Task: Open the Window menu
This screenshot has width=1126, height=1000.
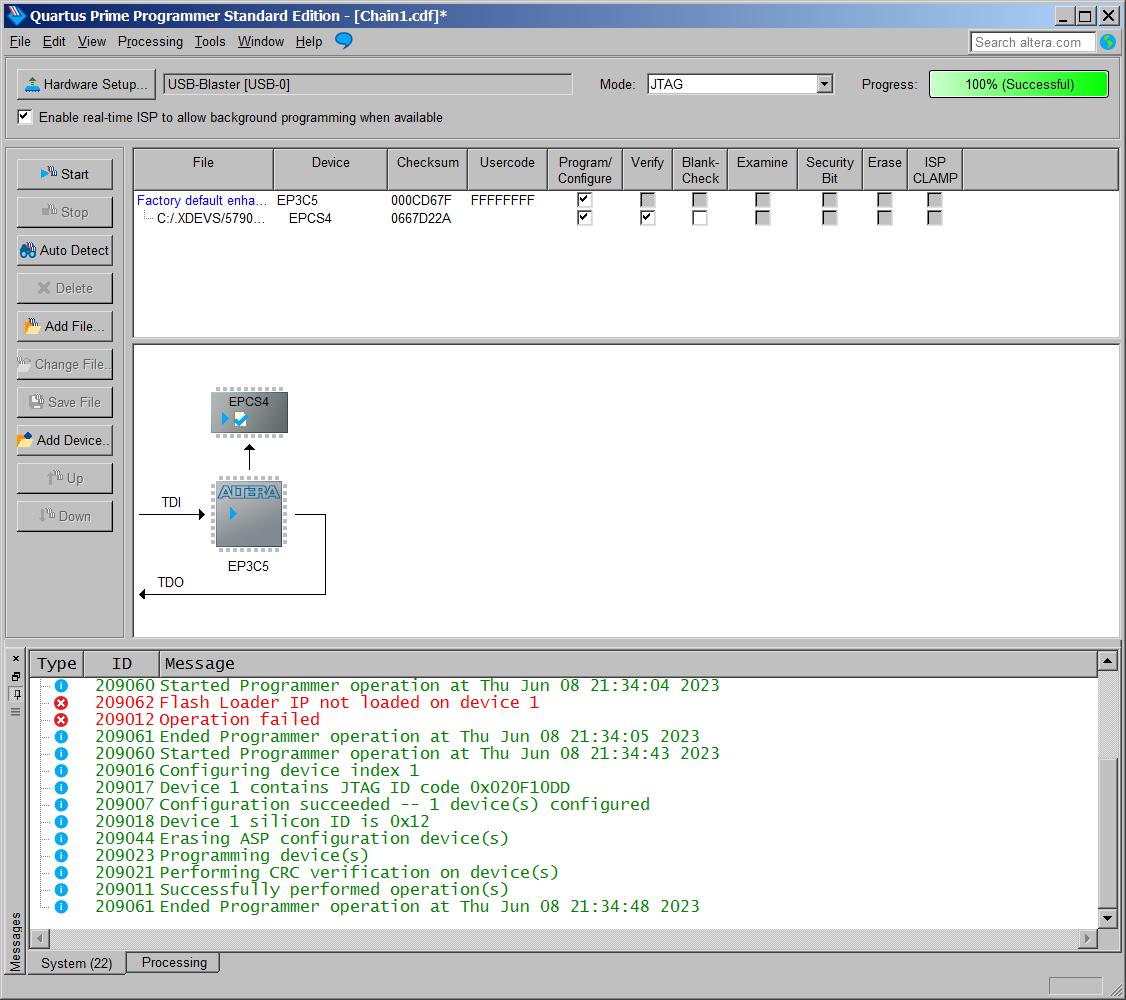Action: point(261,42)
